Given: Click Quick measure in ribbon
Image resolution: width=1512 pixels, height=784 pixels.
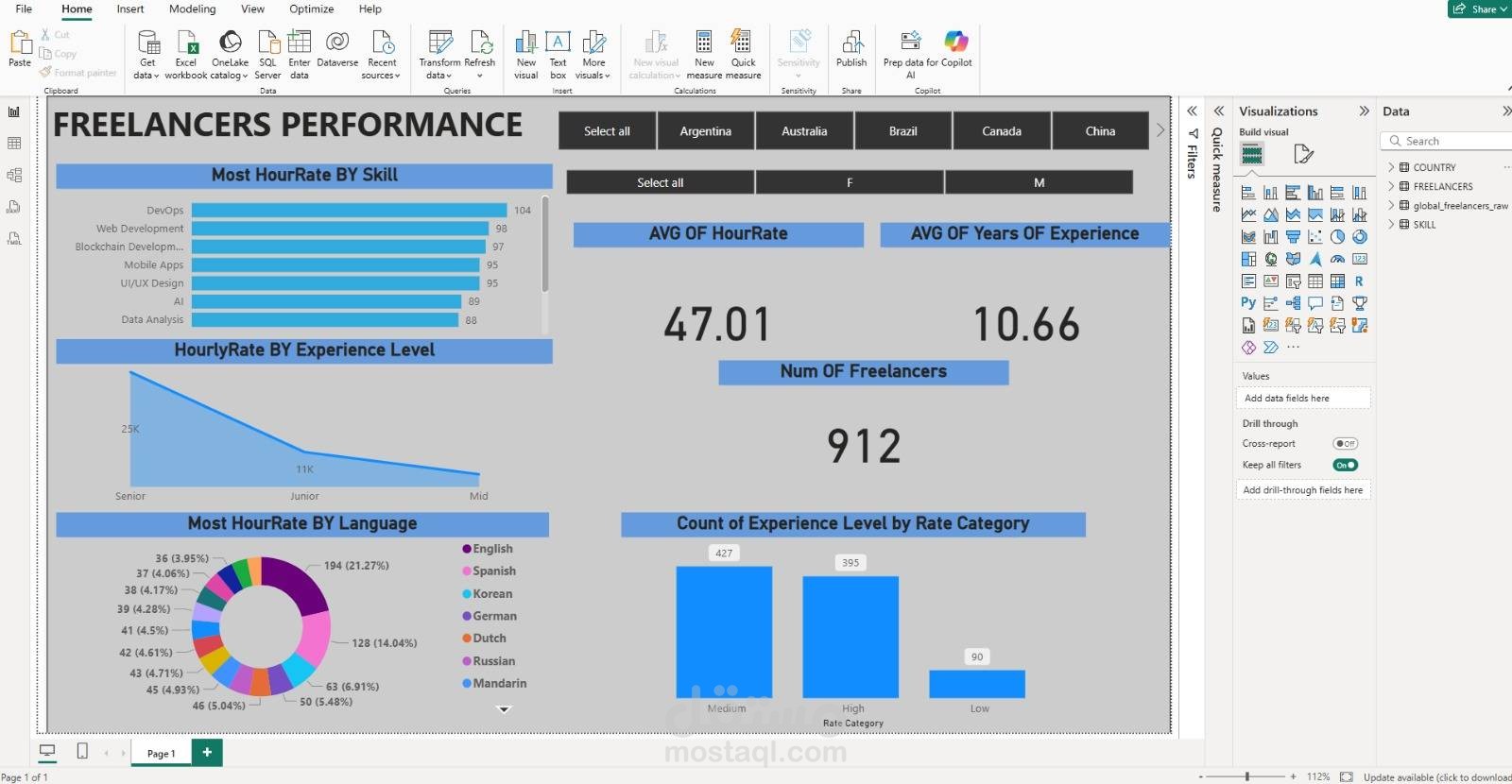Looking at the screenshot, I should [x=743, y=54].
